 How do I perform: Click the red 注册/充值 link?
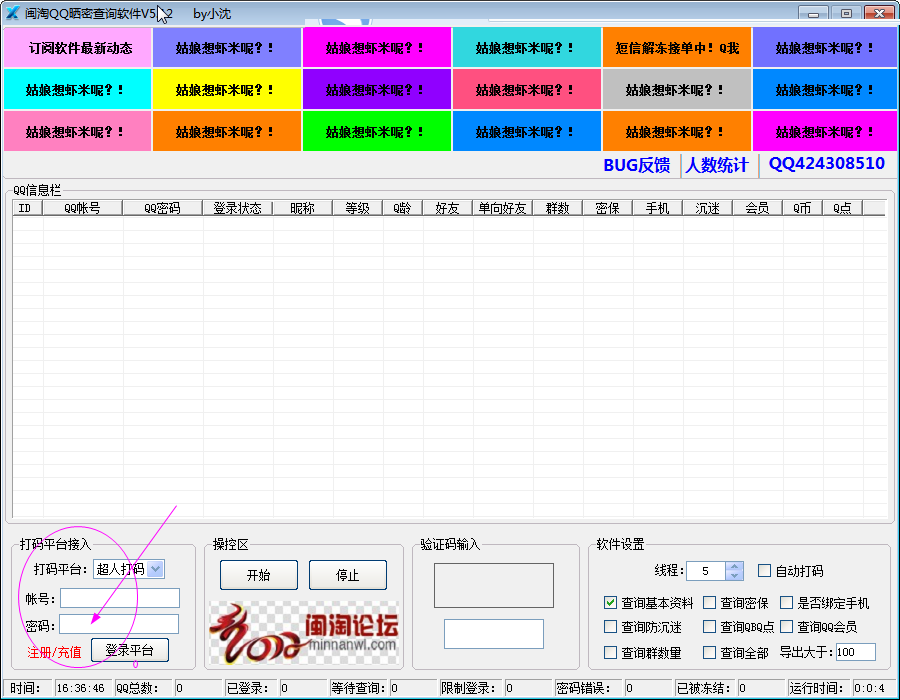(55, 652)
